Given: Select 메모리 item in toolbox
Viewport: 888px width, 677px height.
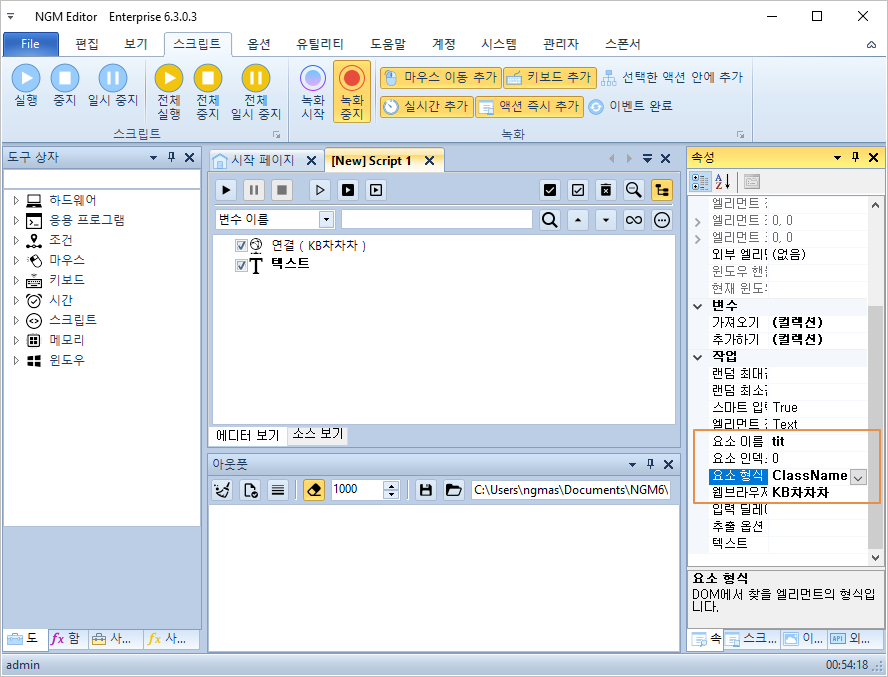Looking at the screenshot, I should point(66,340).
